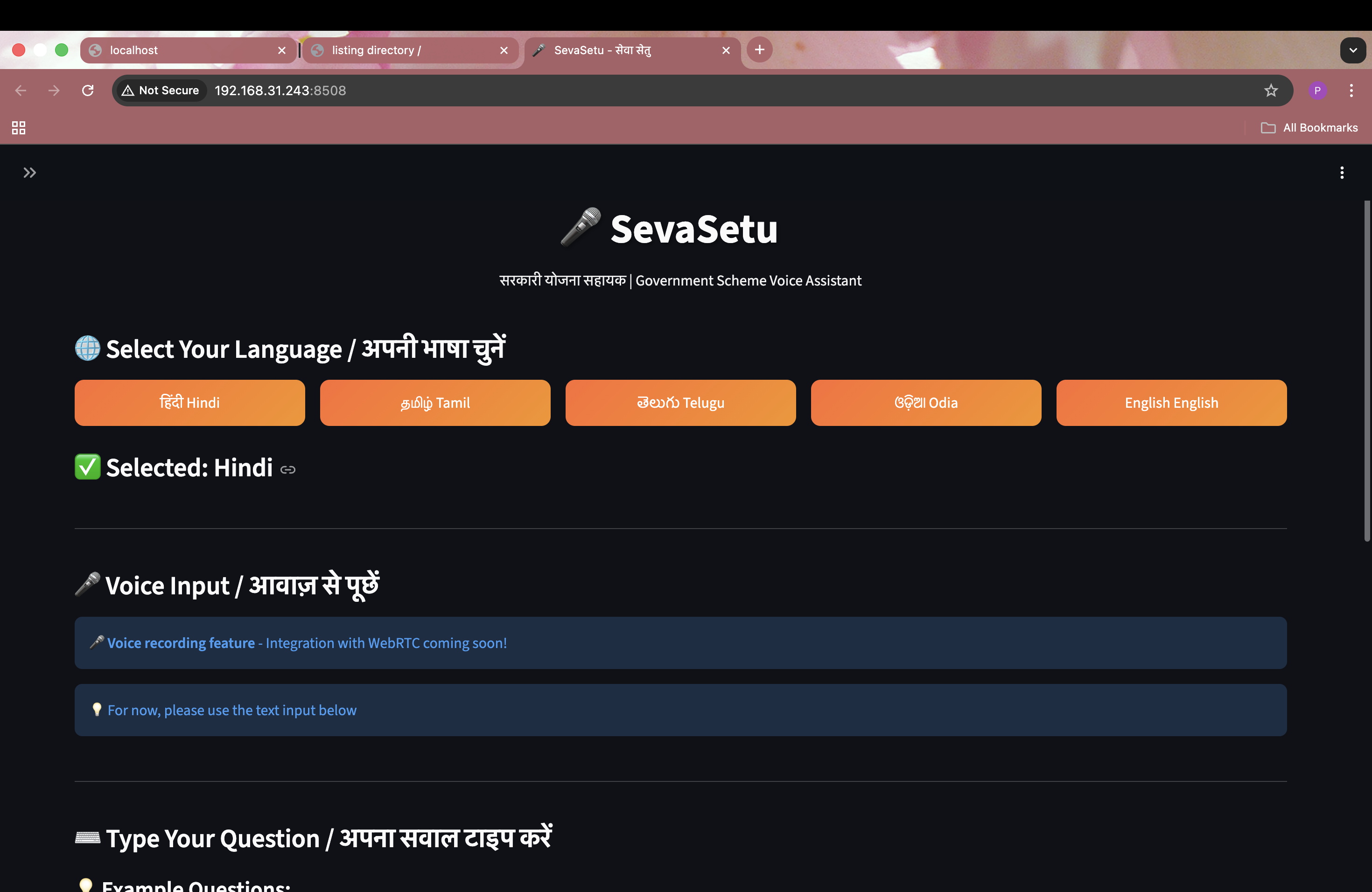
Task: Open the tab groups grid icon
Action: point(18,127)
